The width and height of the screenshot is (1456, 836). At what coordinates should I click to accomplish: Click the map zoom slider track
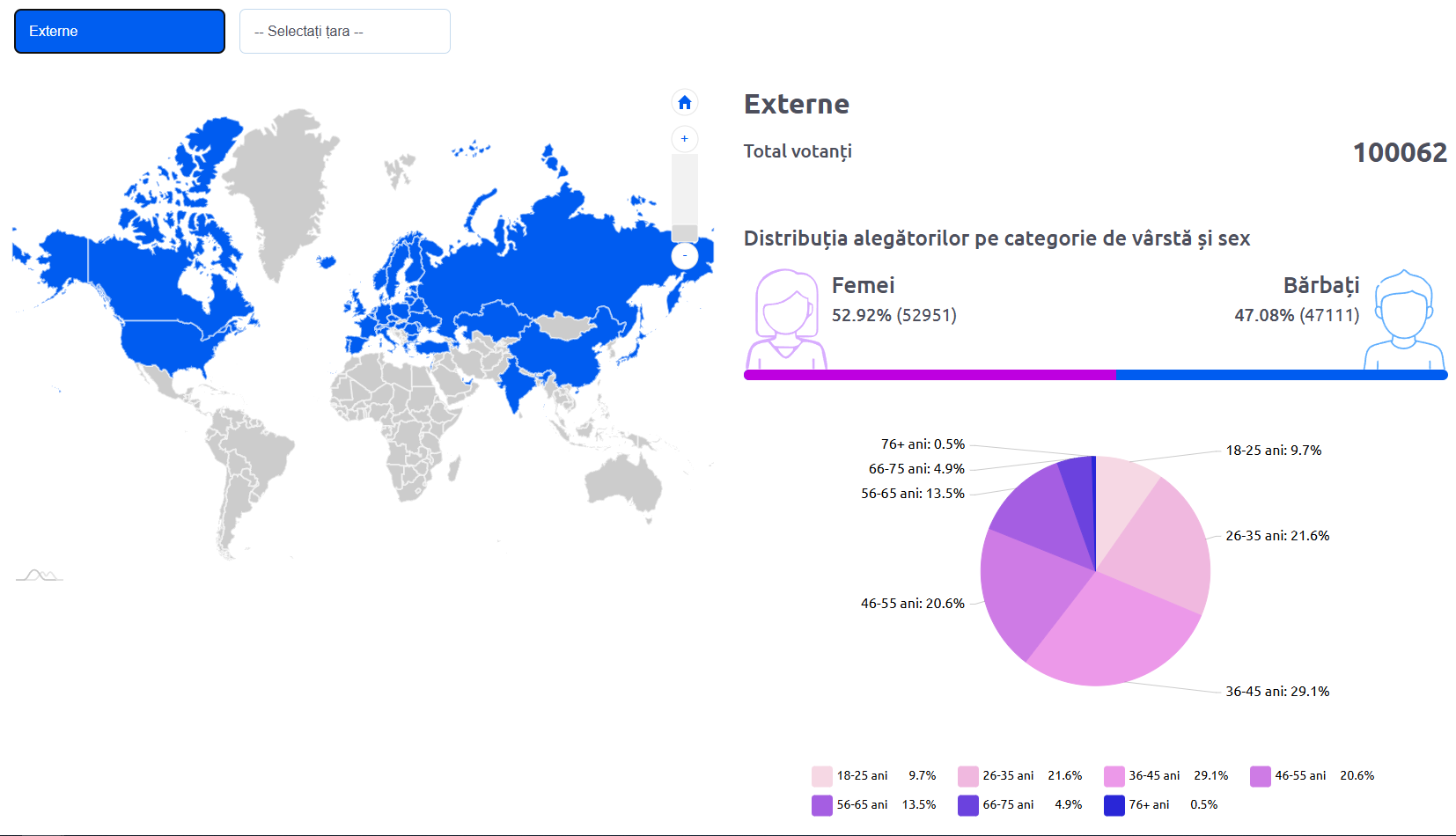click(685, 198)
